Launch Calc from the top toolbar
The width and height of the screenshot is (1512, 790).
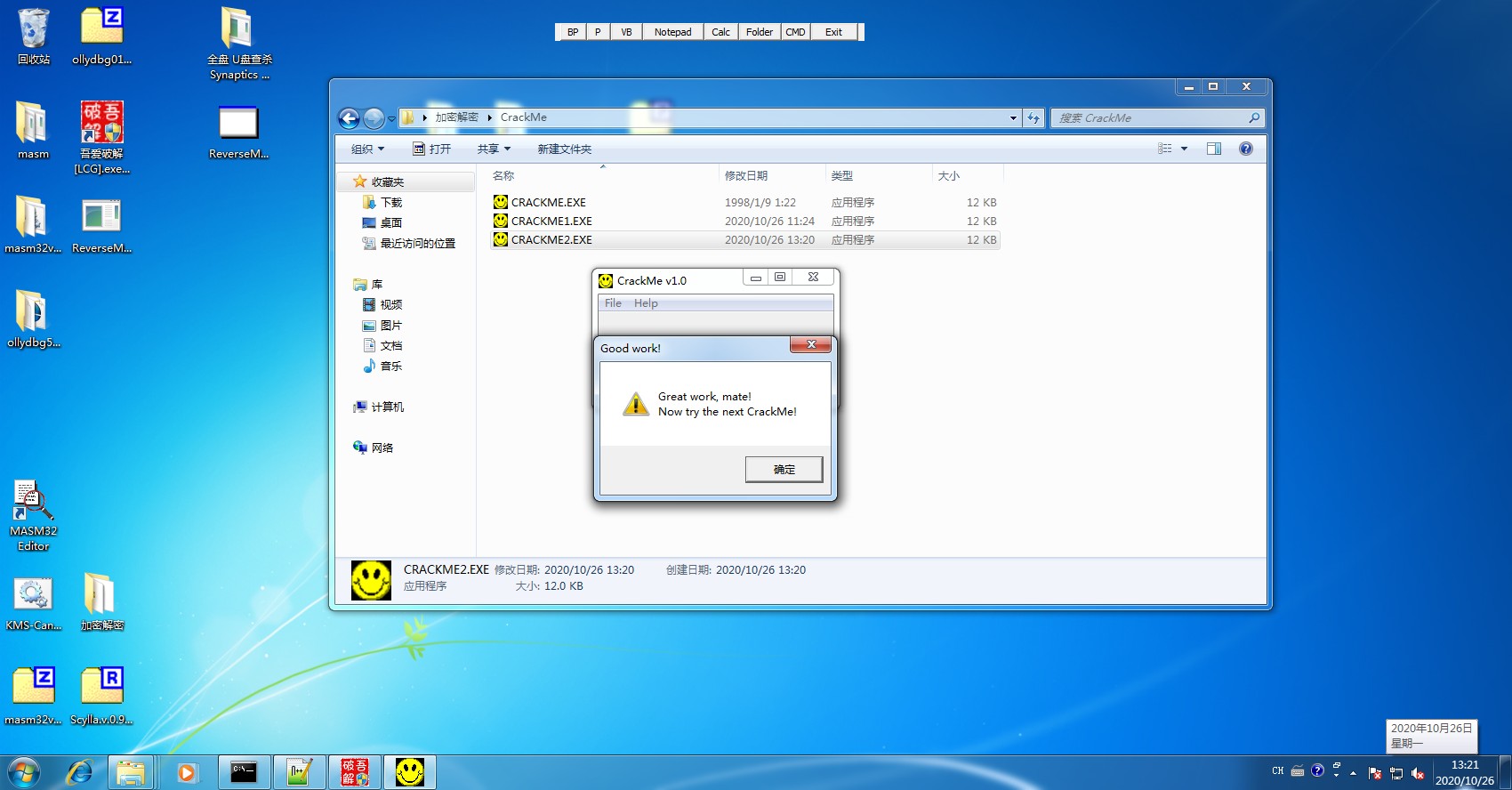(x=720, y=32)
